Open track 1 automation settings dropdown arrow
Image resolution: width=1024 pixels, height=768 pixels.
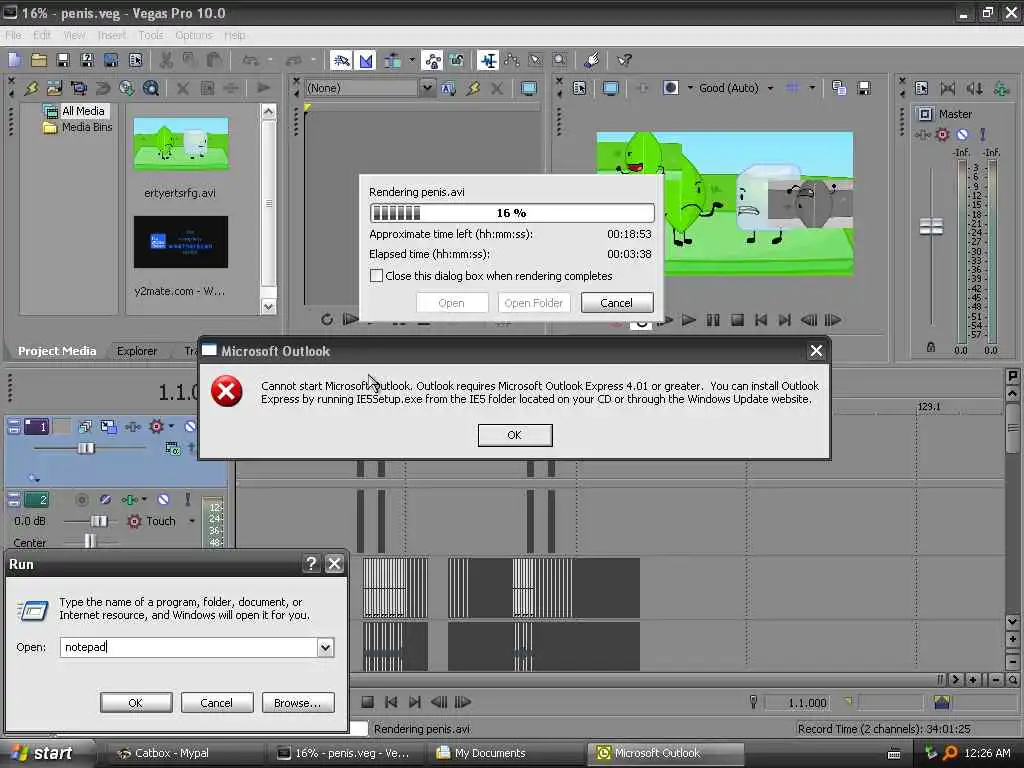click(x=171, y=426)
